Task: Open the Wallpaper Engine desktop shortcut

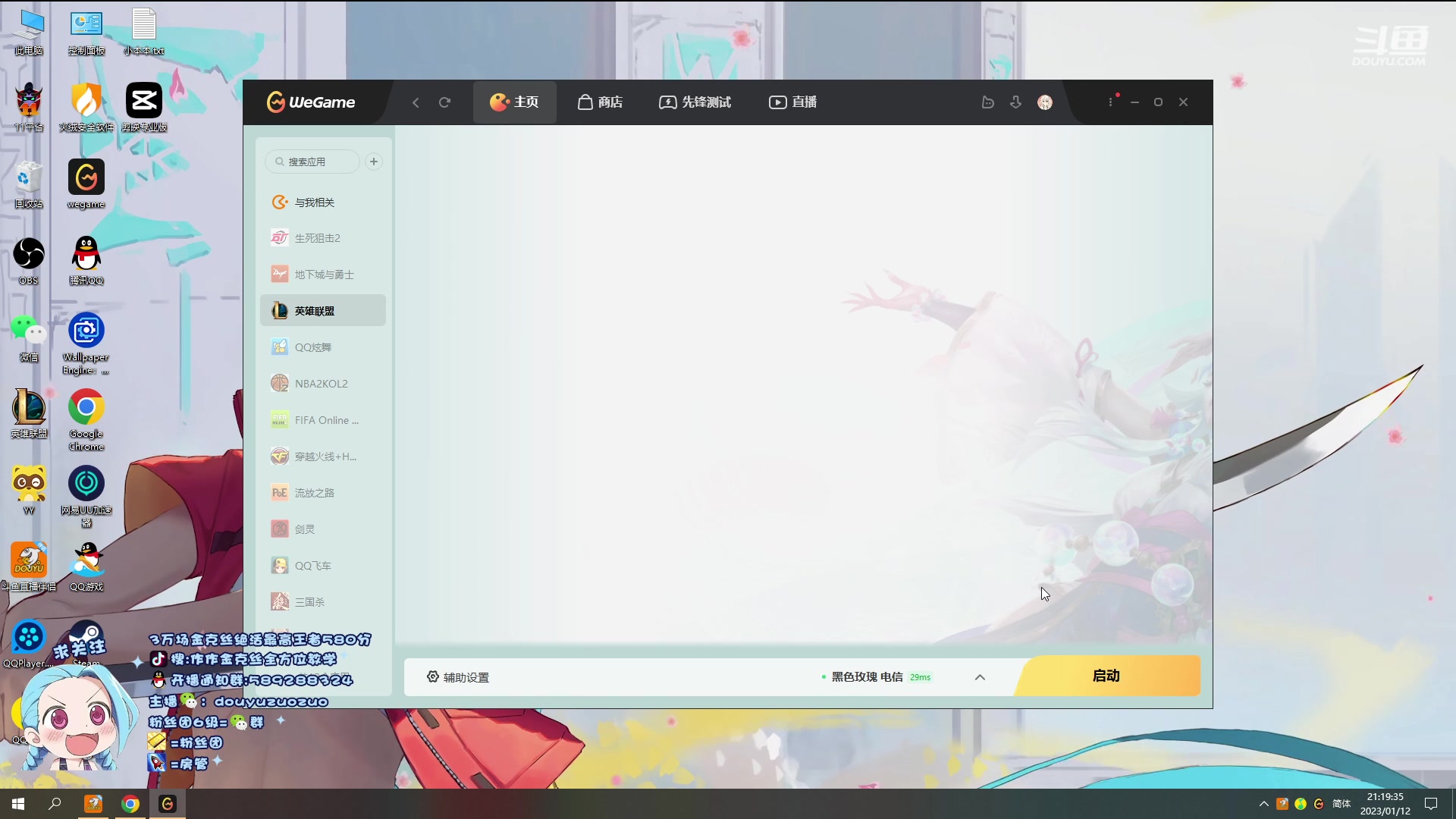Action: 86,344
